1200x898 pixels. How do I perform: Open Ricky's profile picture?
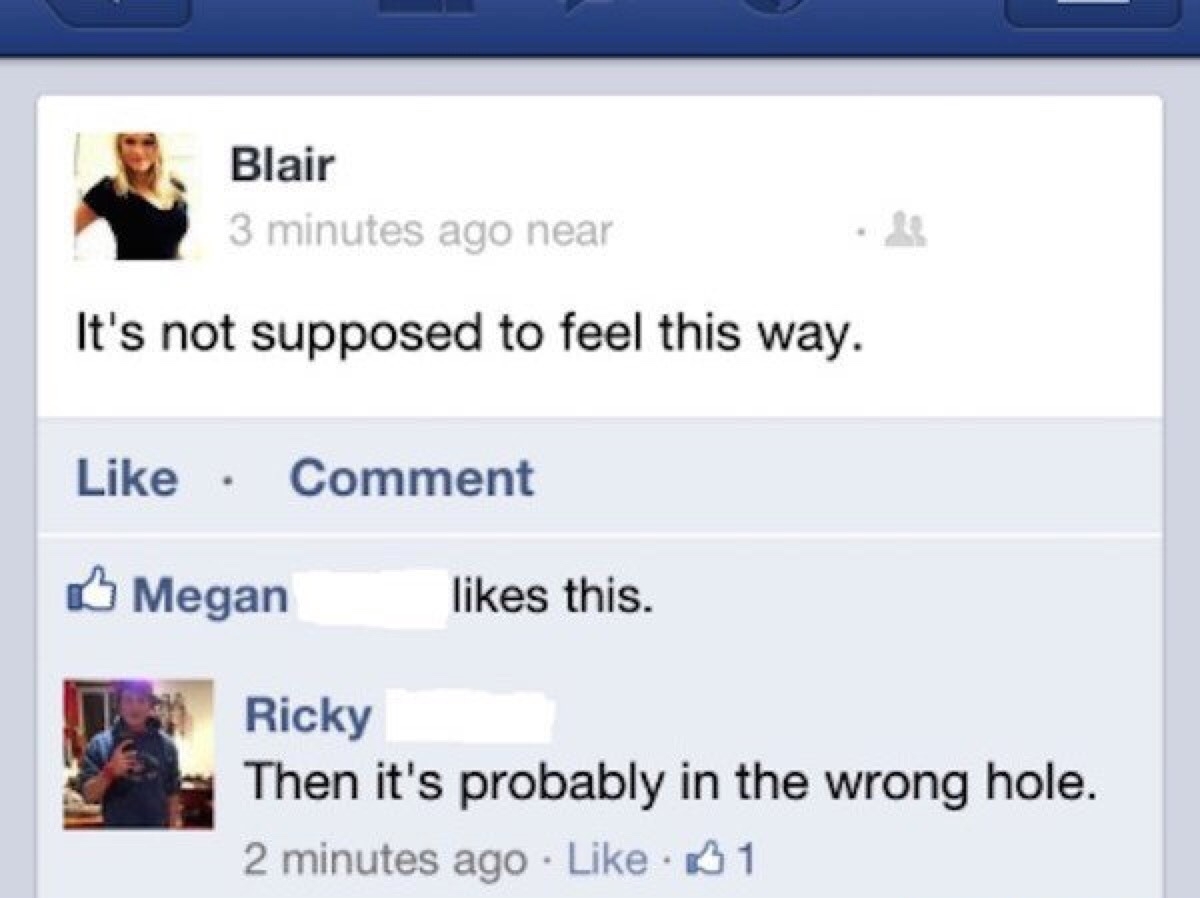pyautogui.click(x=139, y=754)
